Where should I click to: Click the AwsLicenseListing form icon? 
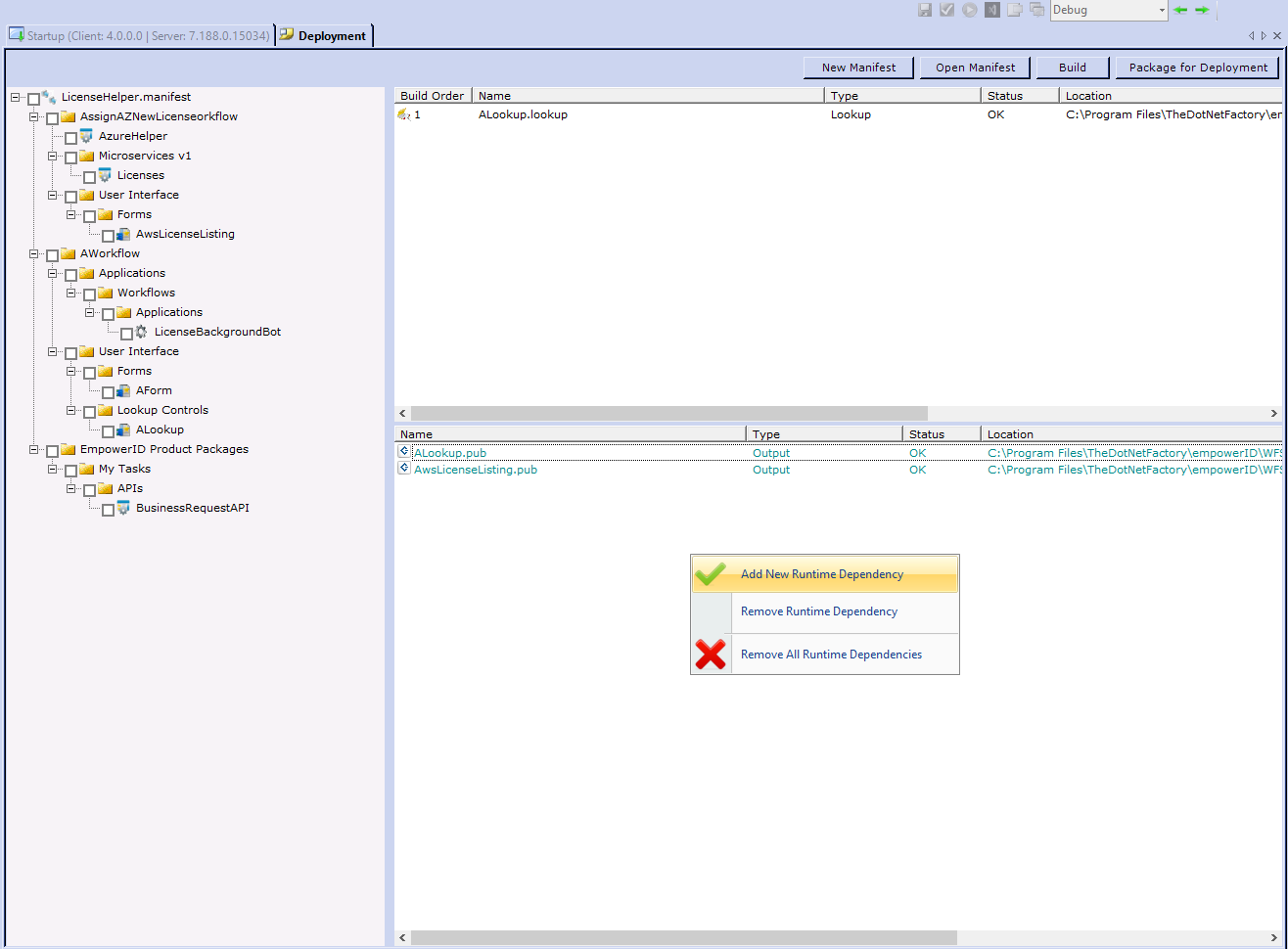pos(123,234)
